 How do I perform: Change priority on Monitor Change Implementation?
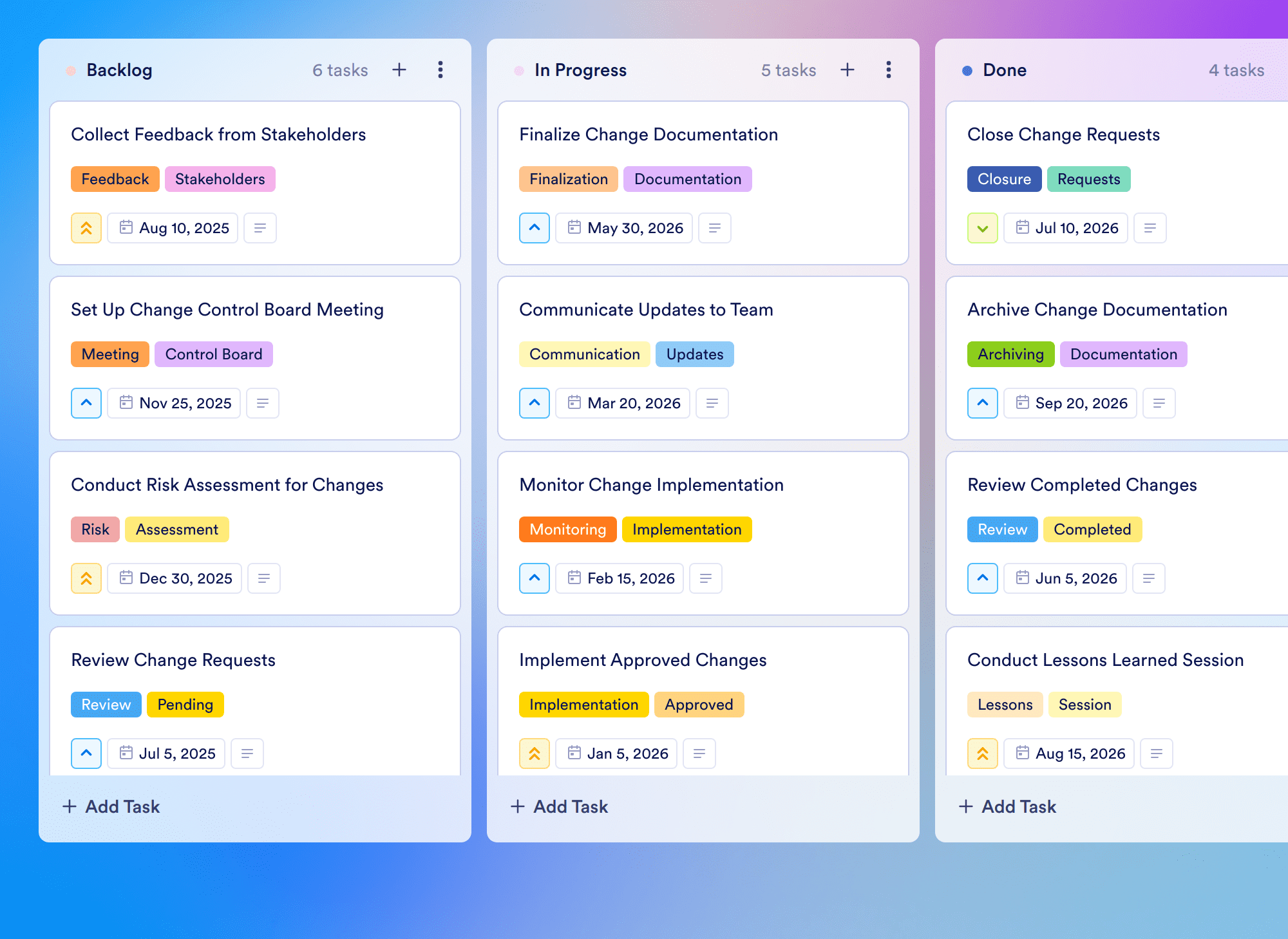(535, 578)
